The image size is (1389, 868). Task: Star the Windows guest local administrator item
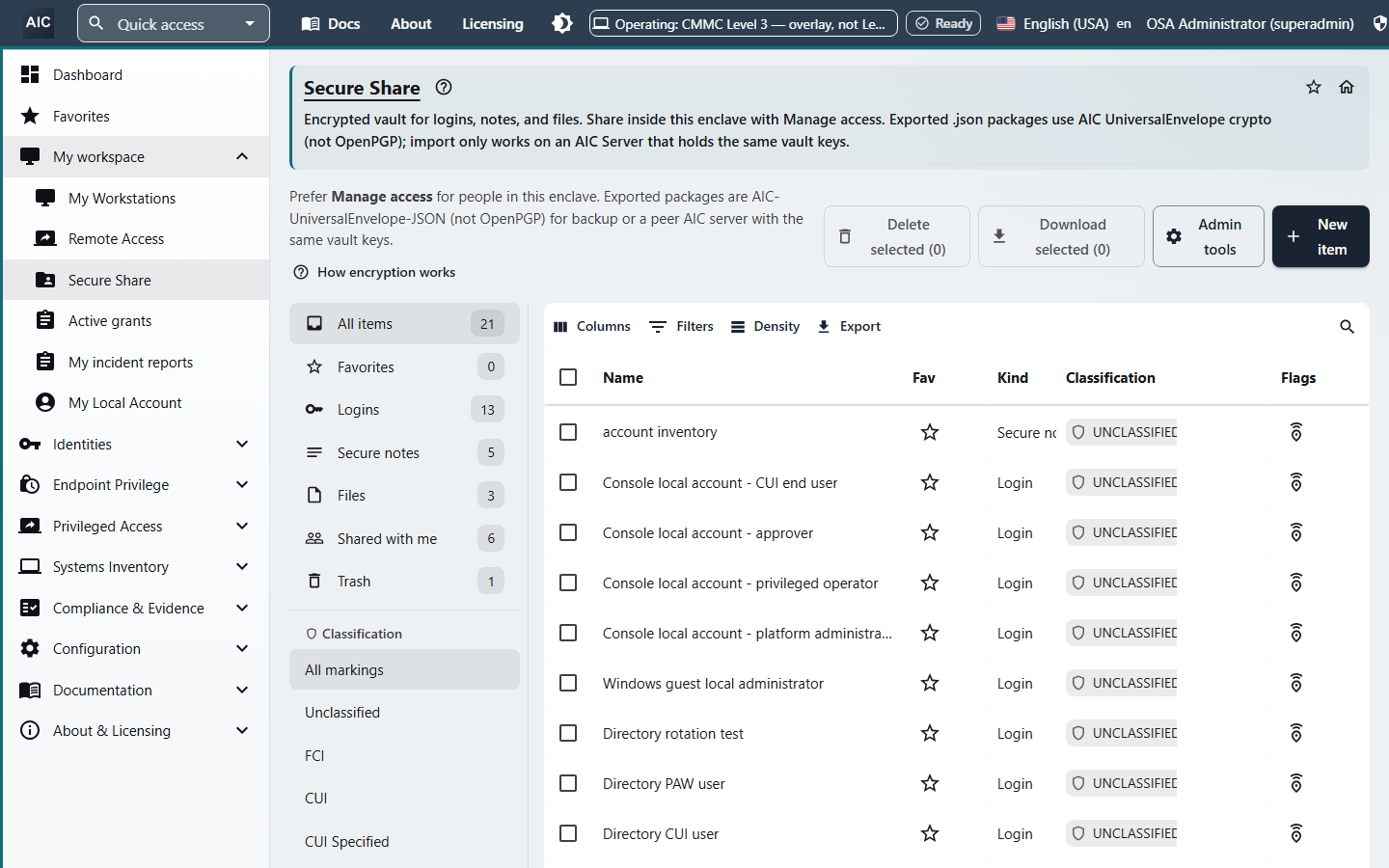[x=930, y=683]
